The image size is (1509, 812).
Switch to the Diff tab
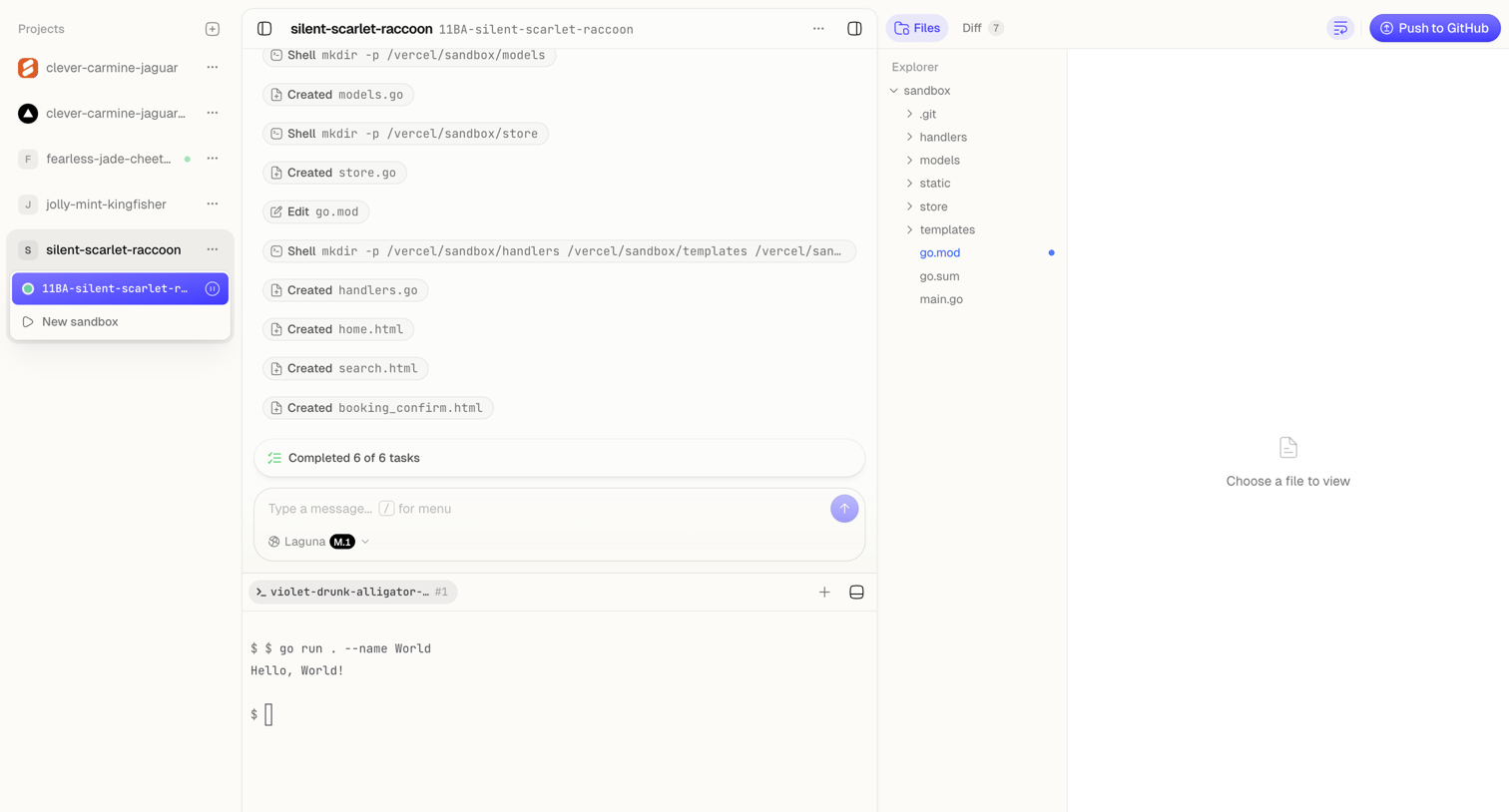[983, 28]
